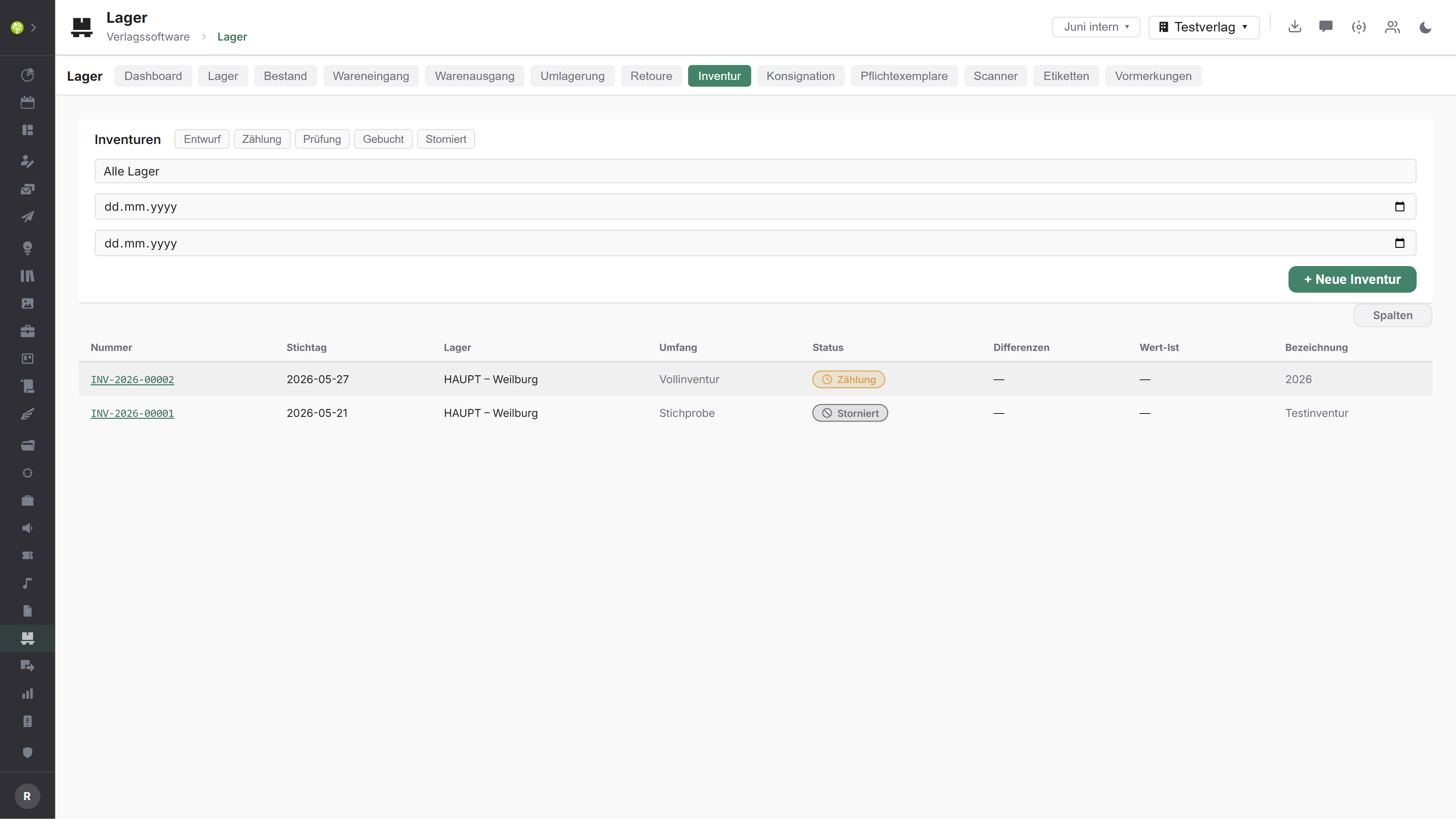Open the image gallery sidebar icon

pyautogui.click(x=27, y=303)
